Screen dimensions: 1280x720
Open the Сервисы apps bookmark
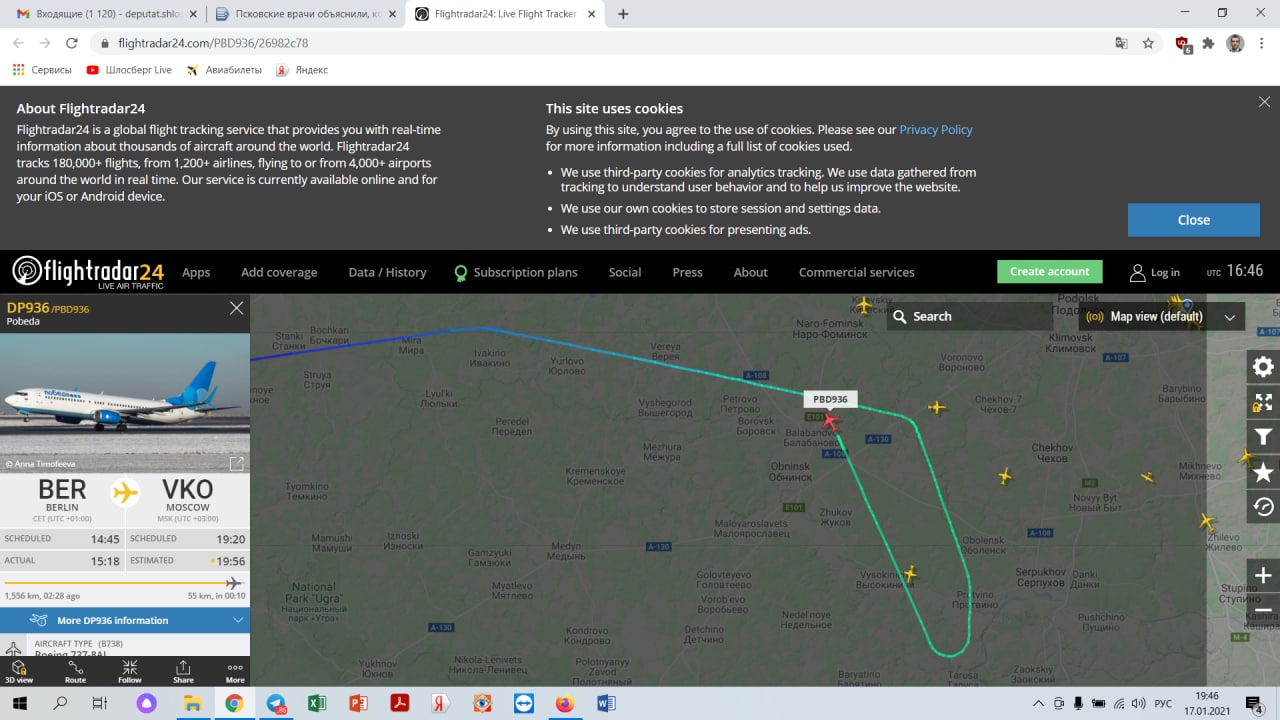(x=42, y=70)
